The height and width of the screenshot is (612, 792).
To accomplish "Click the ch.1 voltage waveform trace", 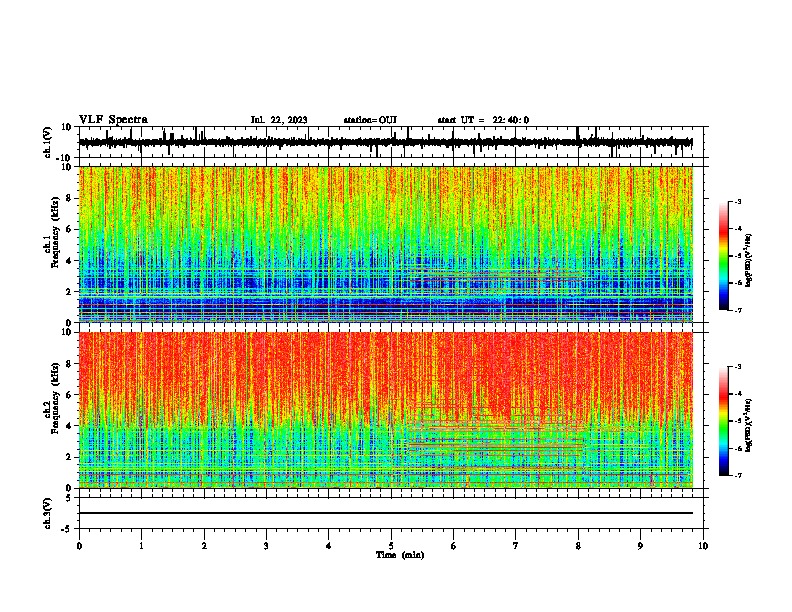I will pos(385,142).
